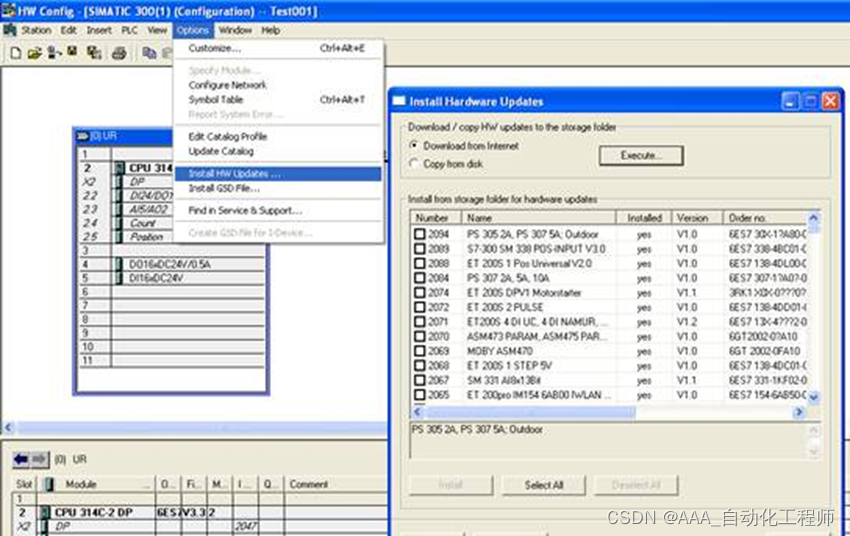
Task: Click the Print toolbar icon
Action: [x=119, y=53]
